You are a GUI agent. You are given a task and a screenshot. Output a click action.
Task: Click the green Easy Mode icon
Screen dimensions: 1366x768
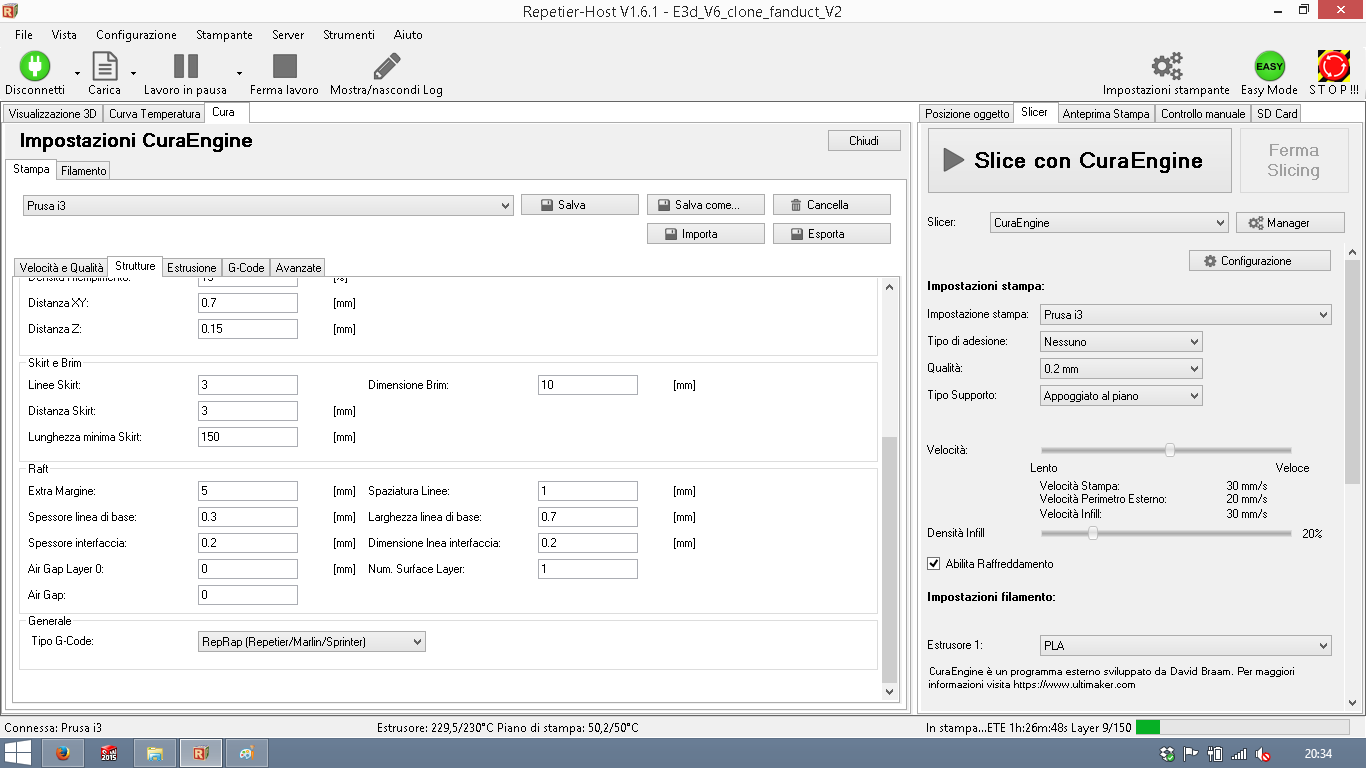pos(1269,66)
